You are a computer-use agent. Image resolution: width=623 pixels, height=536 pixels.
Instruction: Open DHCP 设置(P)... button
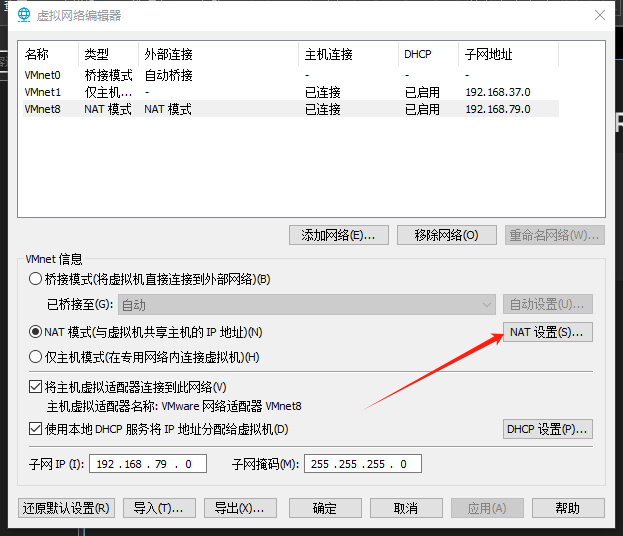548,429
